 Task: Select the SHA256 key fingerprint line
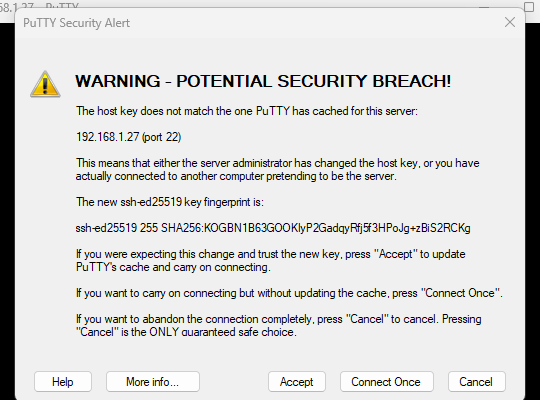[x=273, y=228]
